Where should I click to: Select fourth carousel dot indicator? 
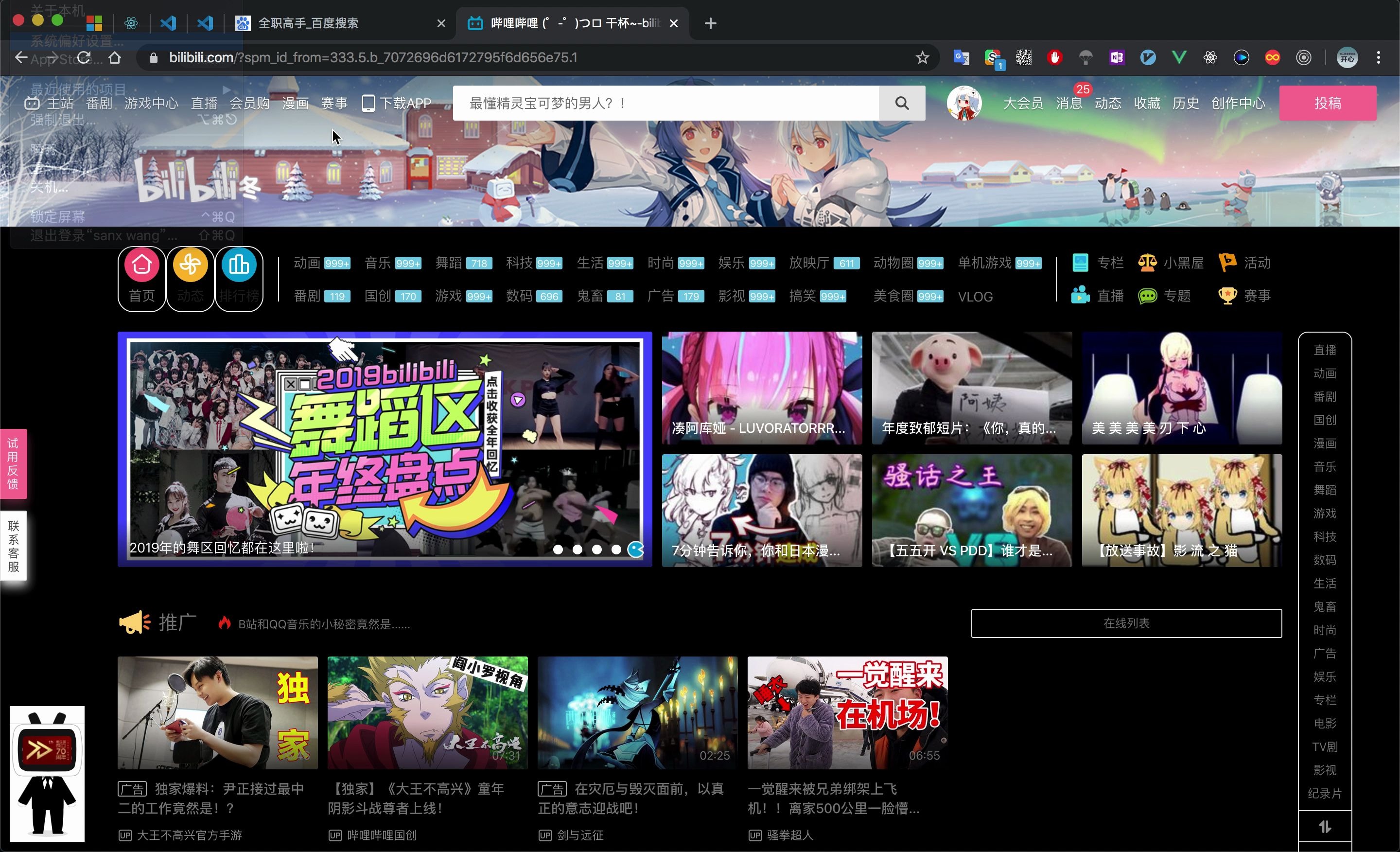coord(616,549)
